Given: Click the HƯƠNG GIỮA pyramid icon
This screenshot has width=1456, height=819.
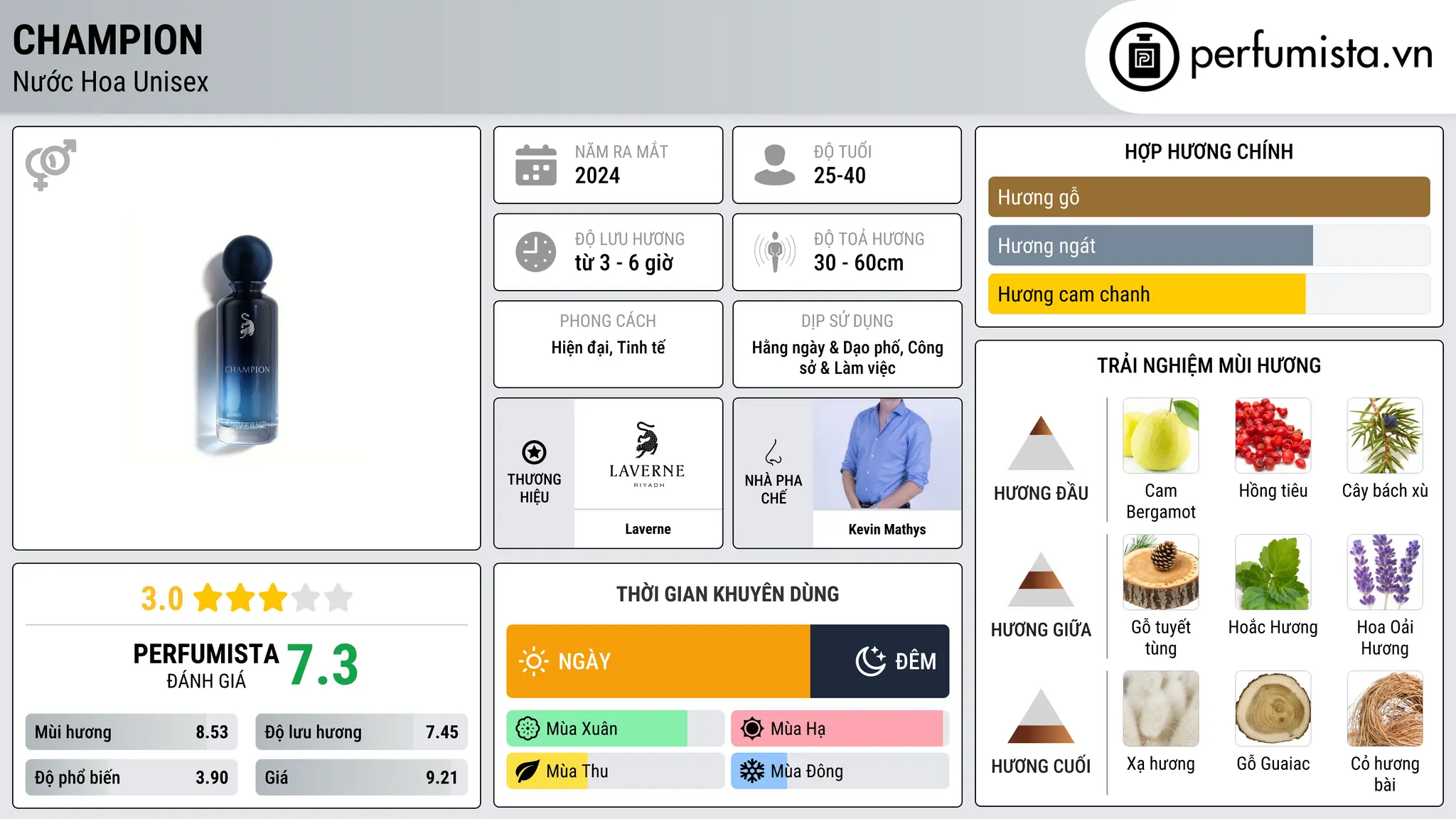Looking at the screenshot, I should pos(1041,579).
